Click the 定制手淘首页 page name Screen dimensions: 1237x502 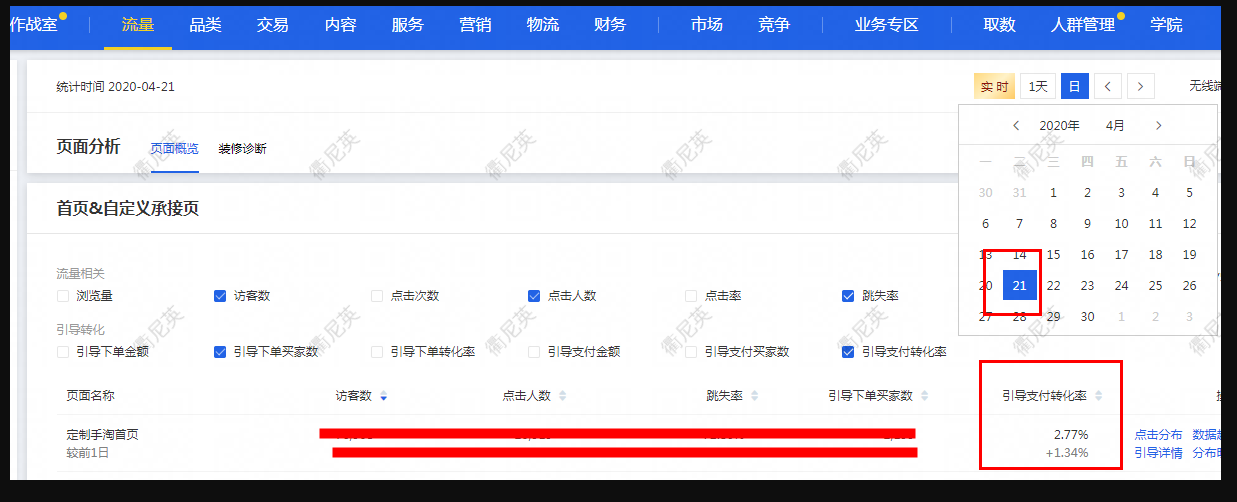pos(102,435)
